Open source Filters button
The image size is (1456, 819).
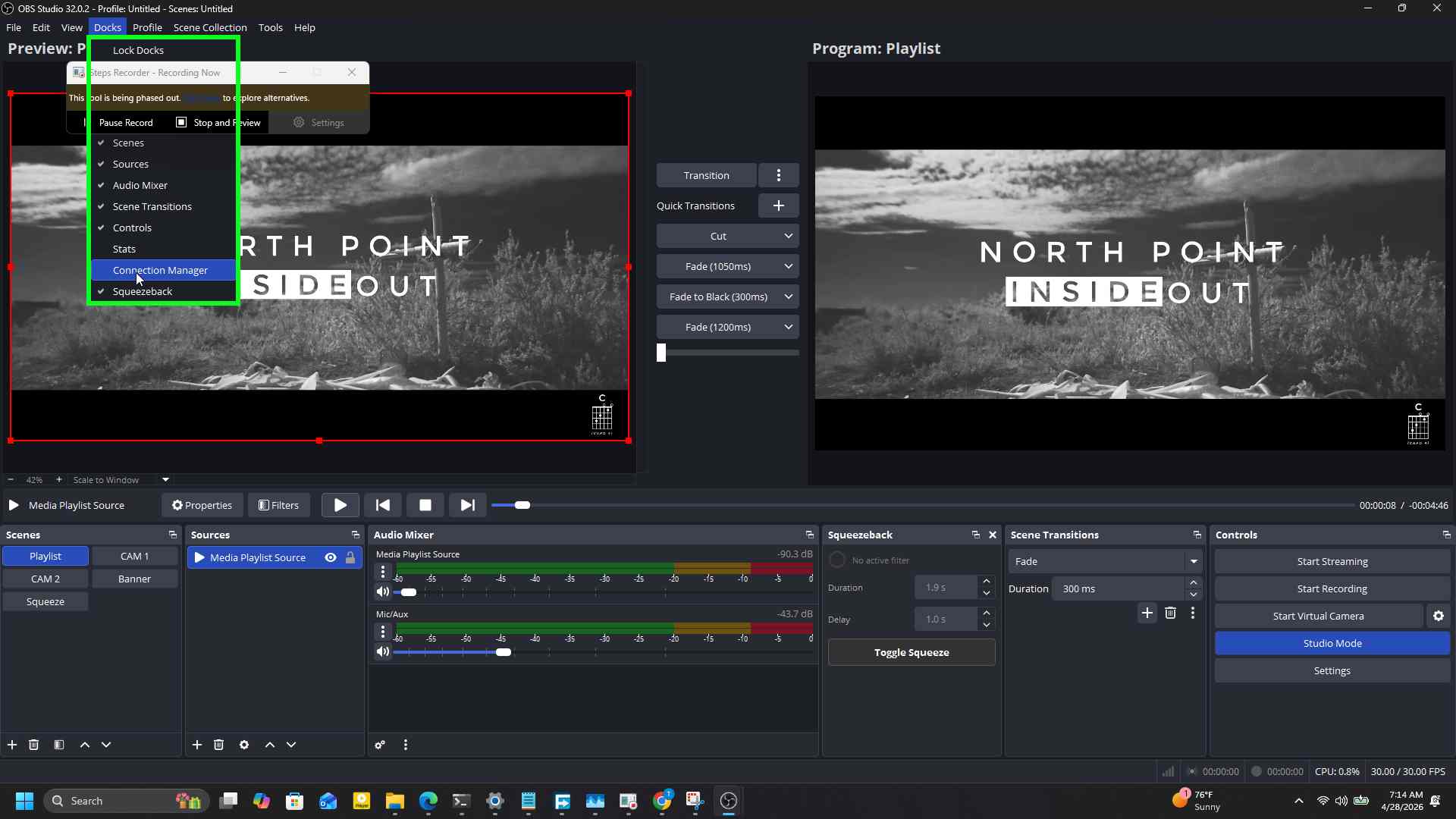pos(278,505)
